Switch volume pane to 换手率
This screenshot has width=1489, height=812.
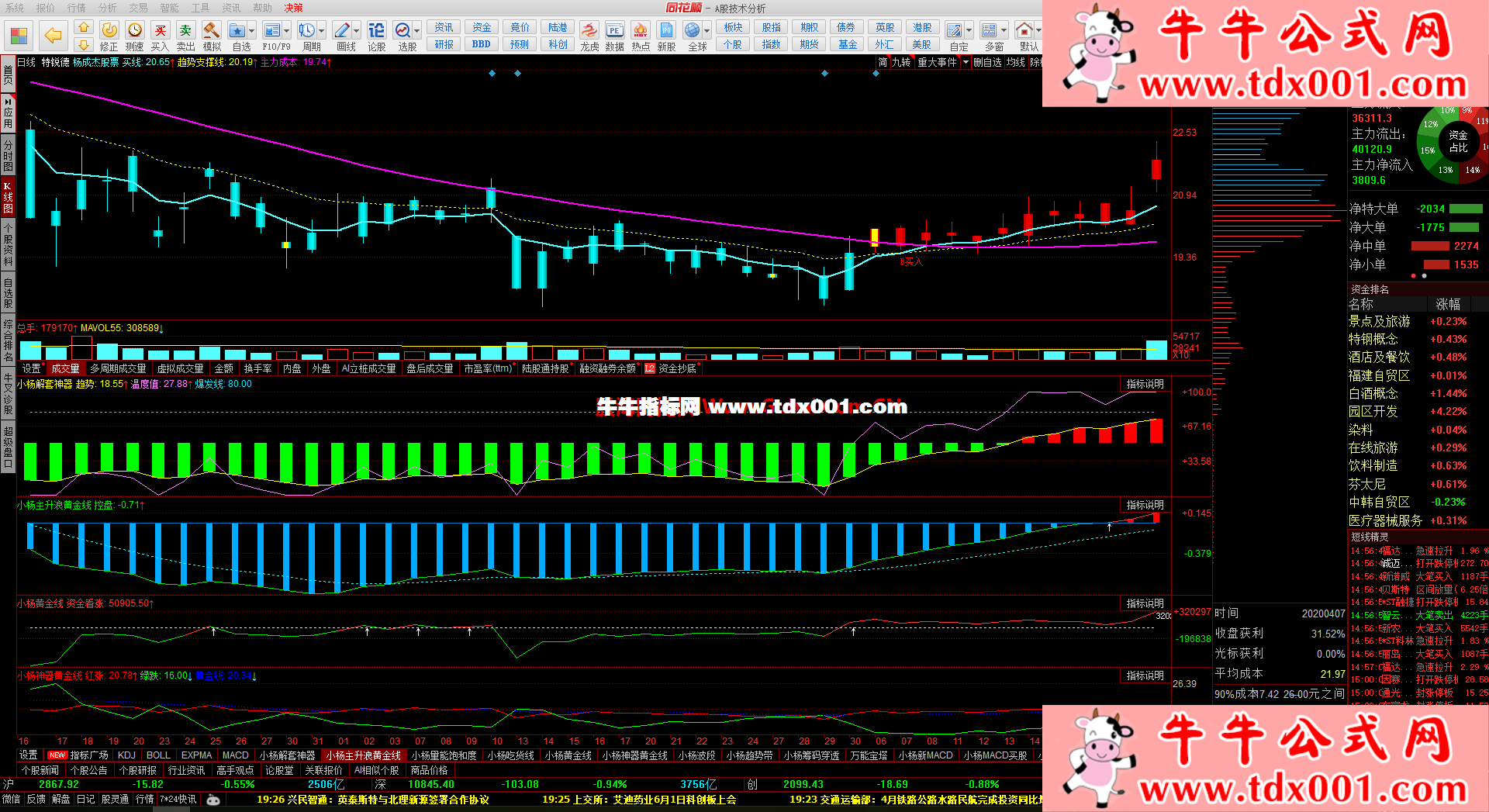[258, 368]
